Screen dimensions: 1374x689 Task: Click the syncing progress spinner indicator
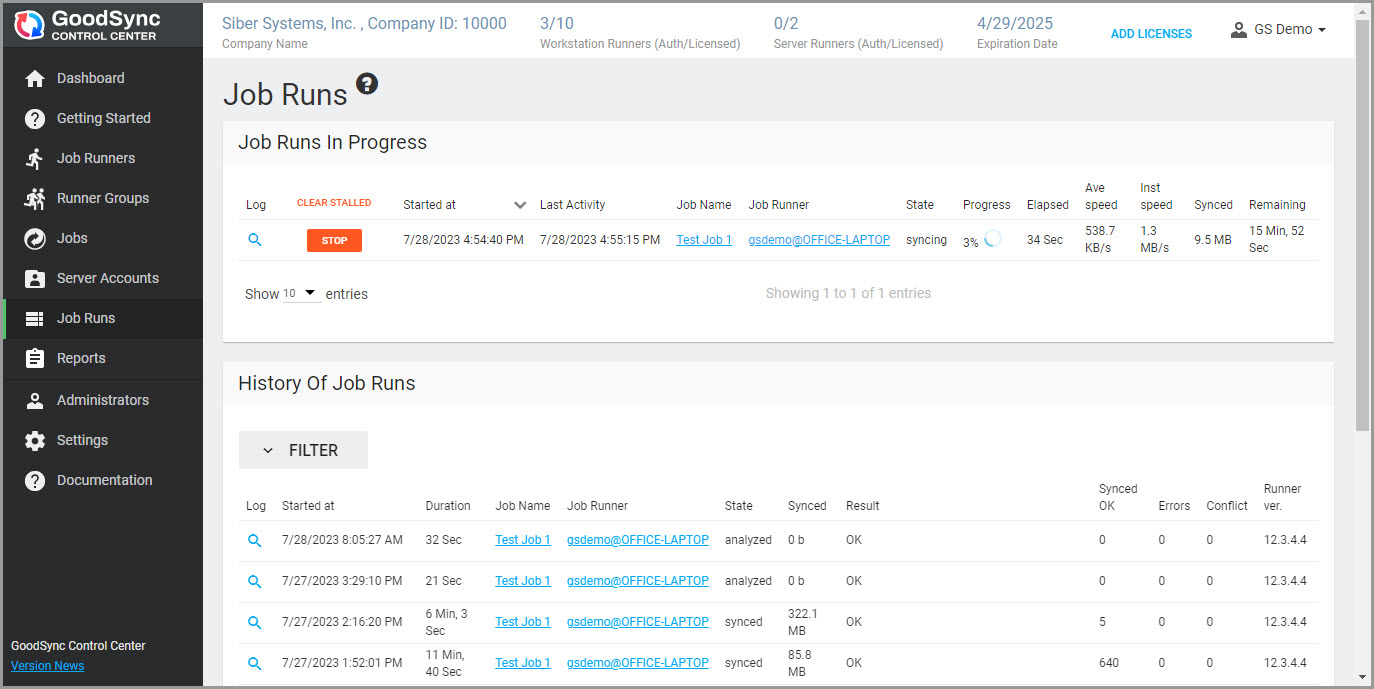pyautogui.click(x=993, y=240)
